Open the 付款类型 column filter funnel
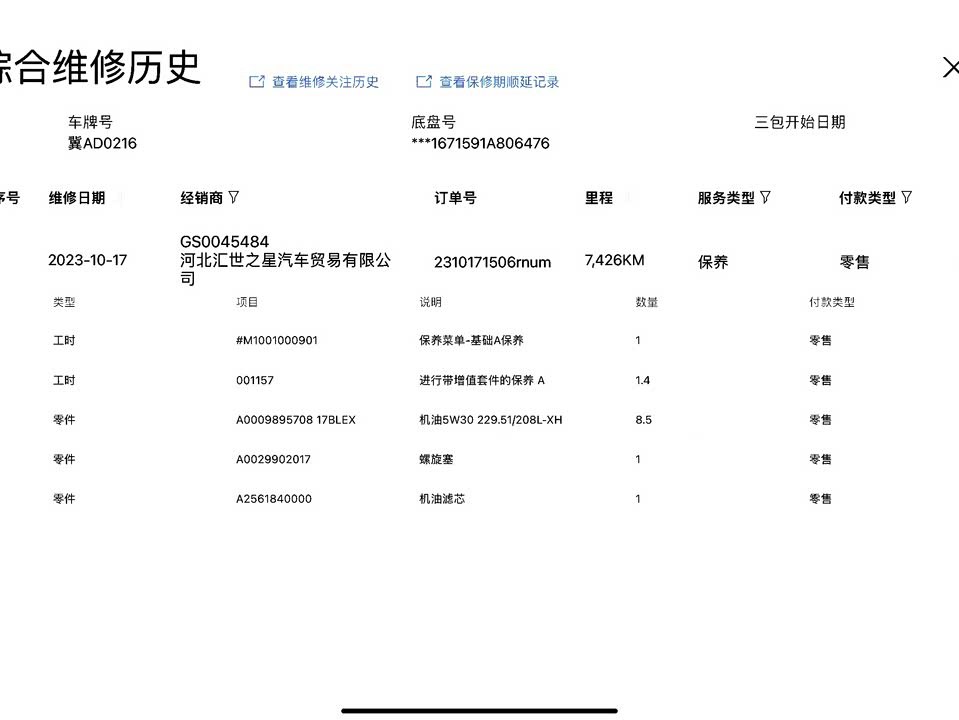Viewport: 959px width, 720px height. (906, 198)
